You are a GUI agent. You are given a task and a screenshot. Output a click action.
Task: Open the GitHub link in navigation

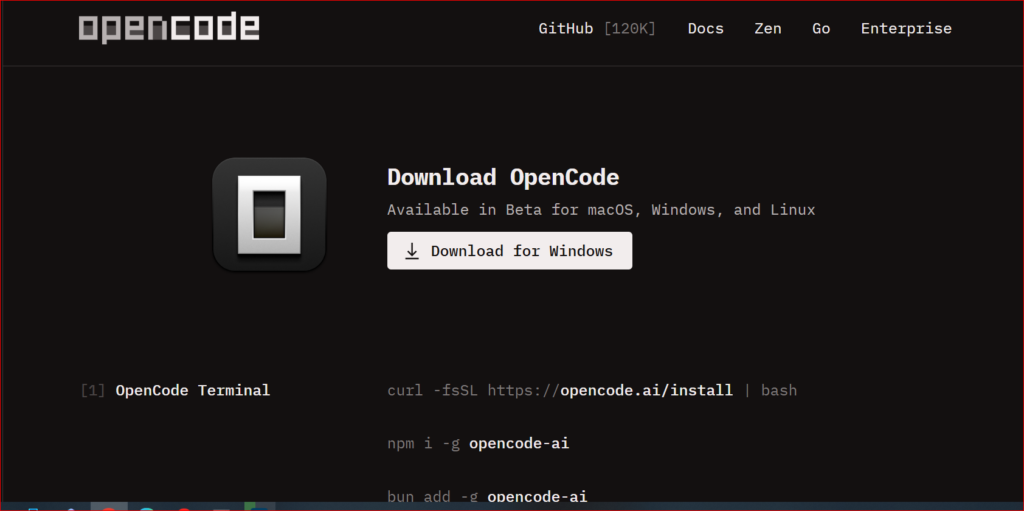coord(566,29)
